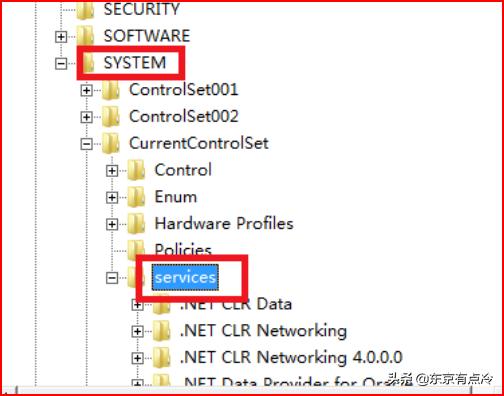
Task: Collapse the services key
Action: point(112,278)
